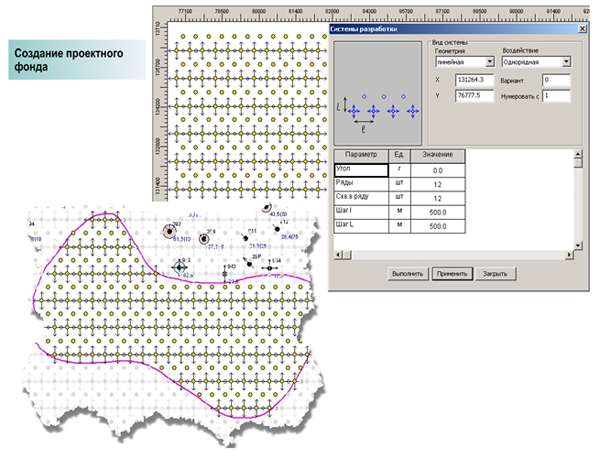Select the cyan-circled well 912 symbol

pyautogui.click(x=179, y=267)
